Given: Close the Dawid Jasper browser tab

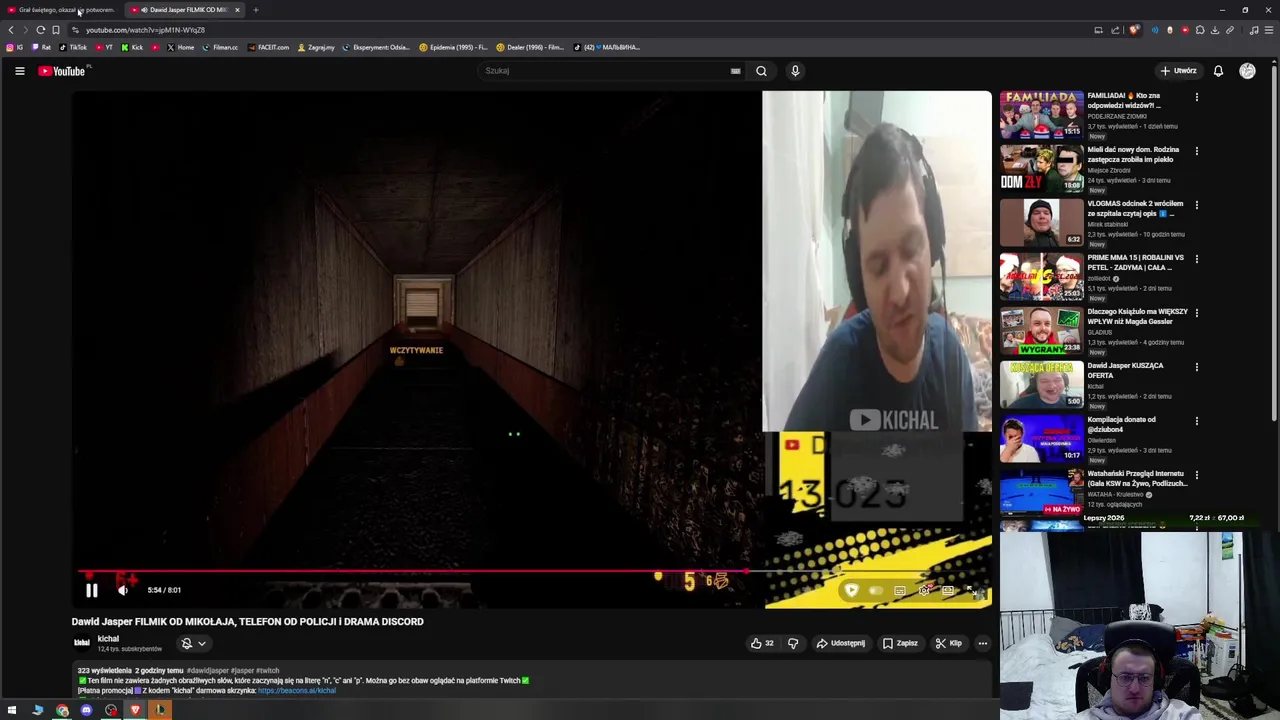Looking at the screenshot, I should pos(237,10).
